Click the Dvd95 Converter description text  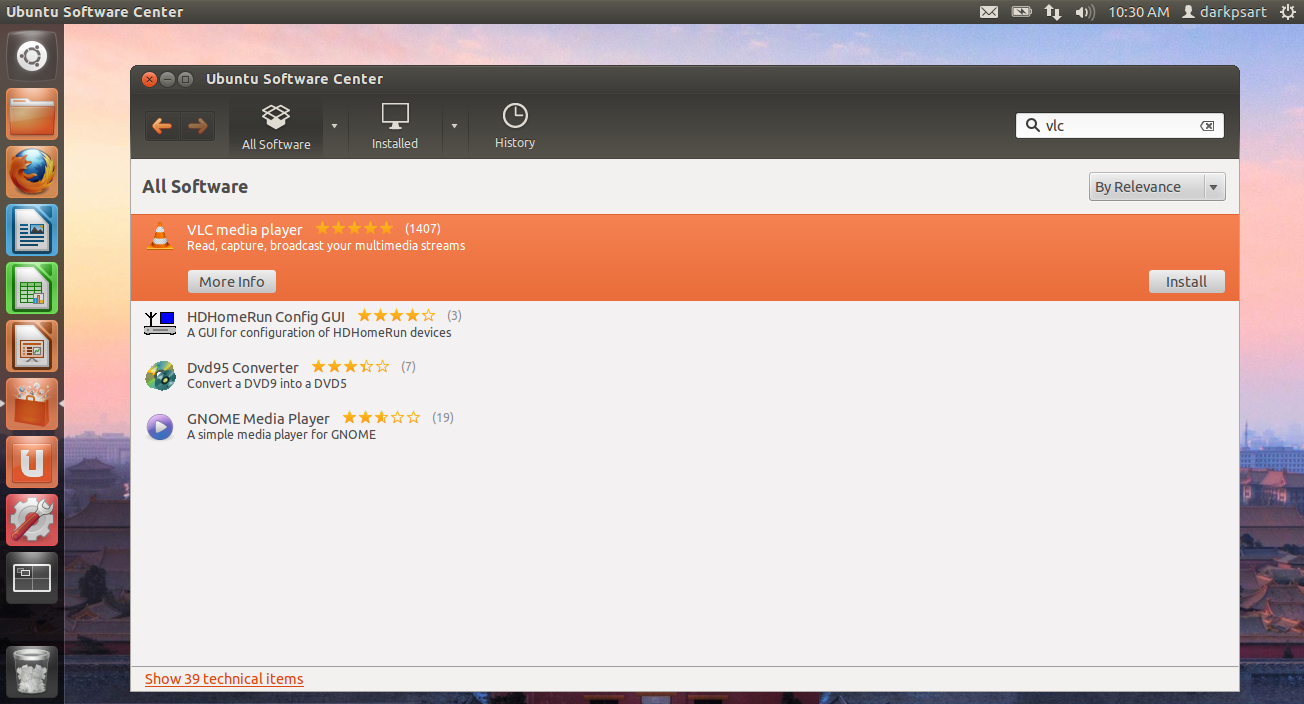coord(267,384)
